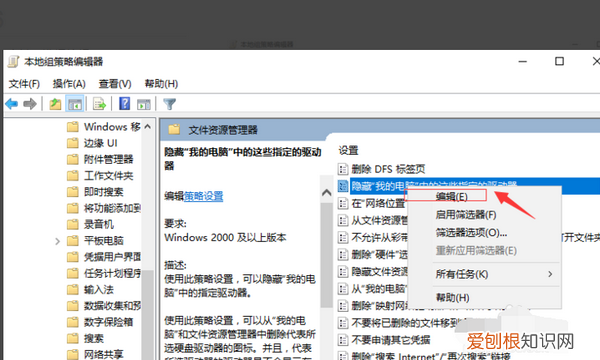Select the 任务计划程序 tree folder

click(112, 273)
